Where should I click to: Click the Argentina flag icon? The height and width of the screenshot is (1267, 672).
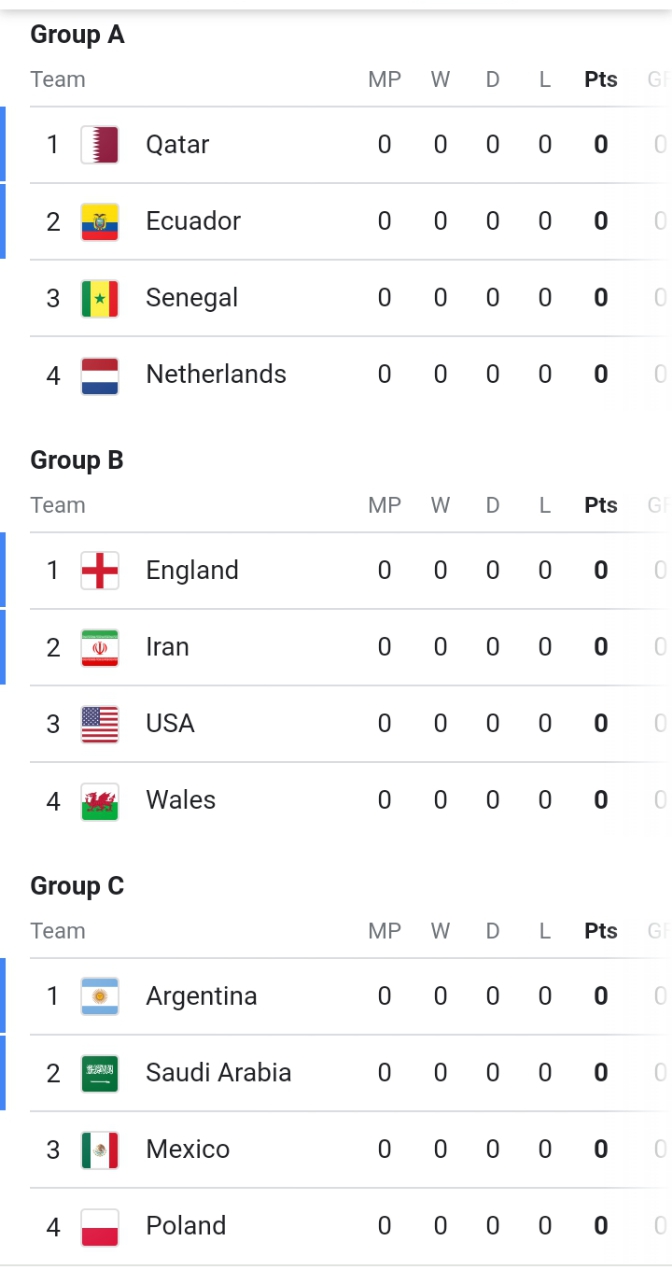[x=100, y=996]
